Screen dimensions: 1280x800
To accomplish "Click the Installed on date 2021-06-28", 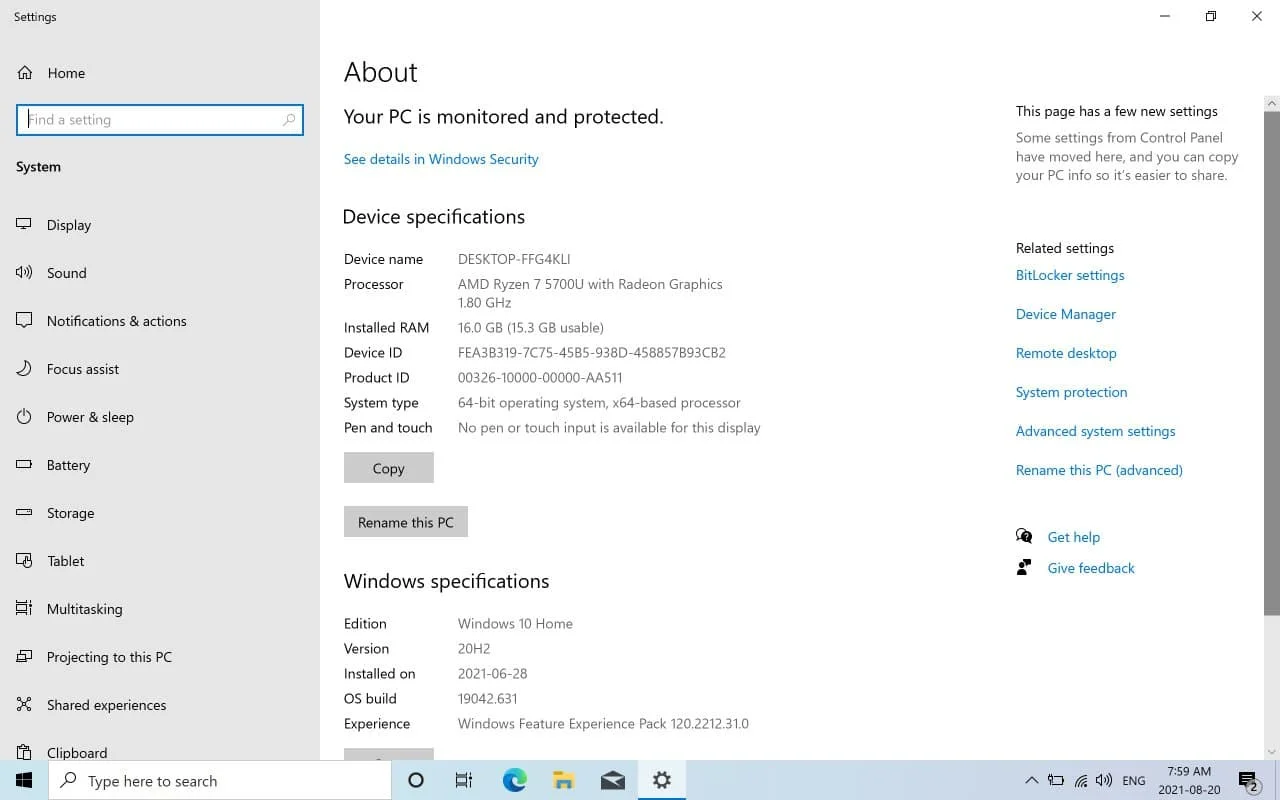I will 493,674.
